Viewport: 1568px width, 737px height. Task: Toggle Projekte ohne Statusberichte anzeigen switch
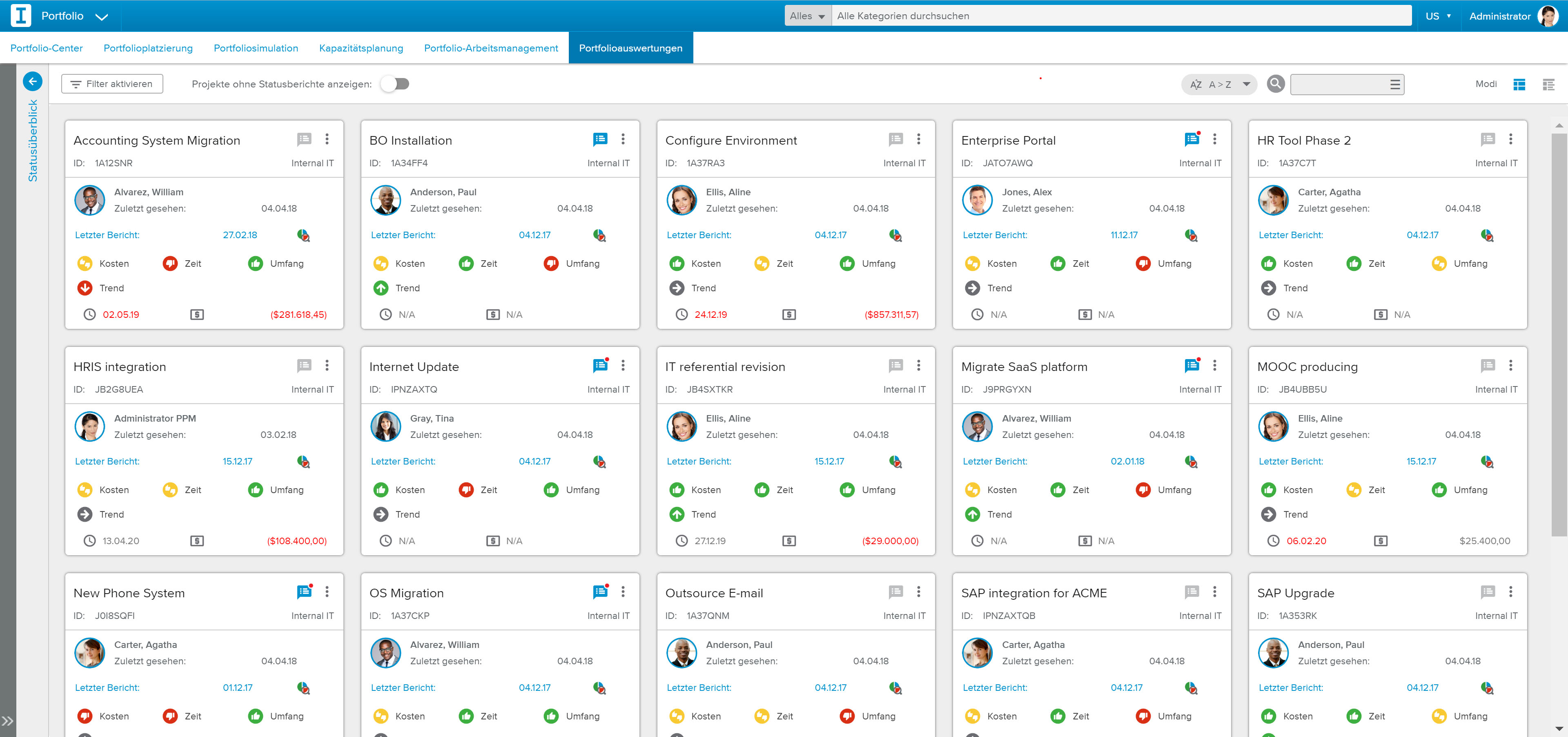(x=395, y=84)
